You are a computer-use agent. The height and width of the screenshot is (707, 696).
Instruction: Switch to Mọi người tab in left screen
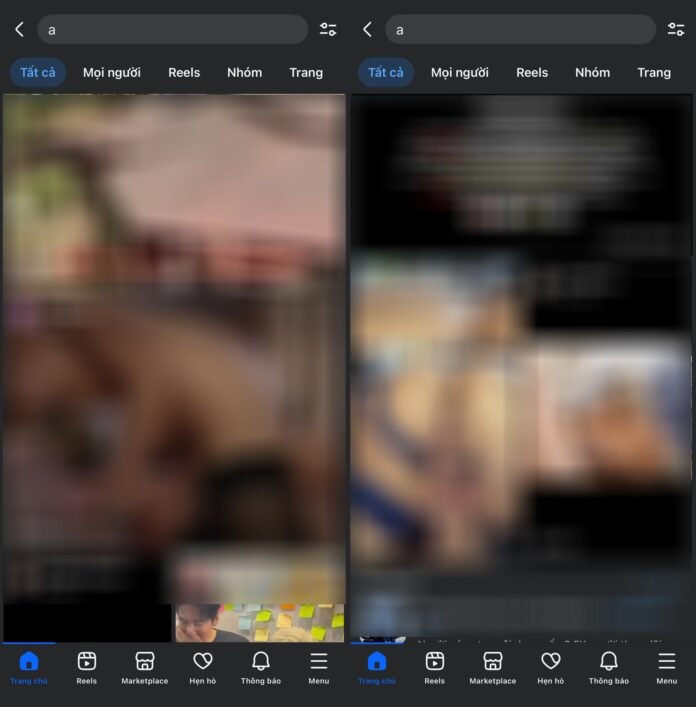click(112, 72)
